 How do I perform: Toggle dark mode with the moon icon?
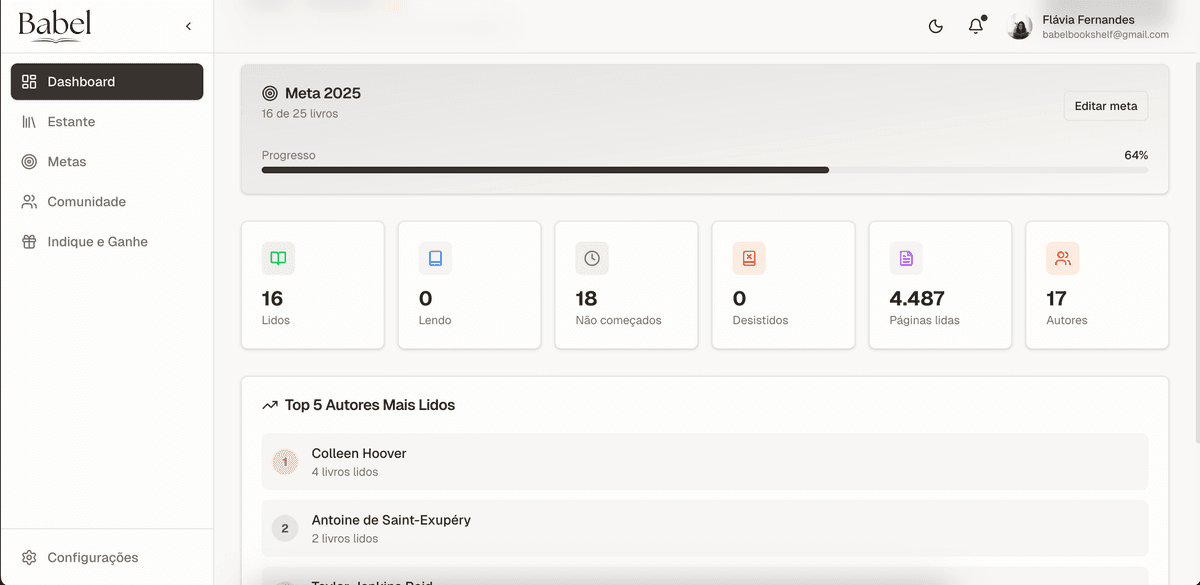(x=935, y=26)
